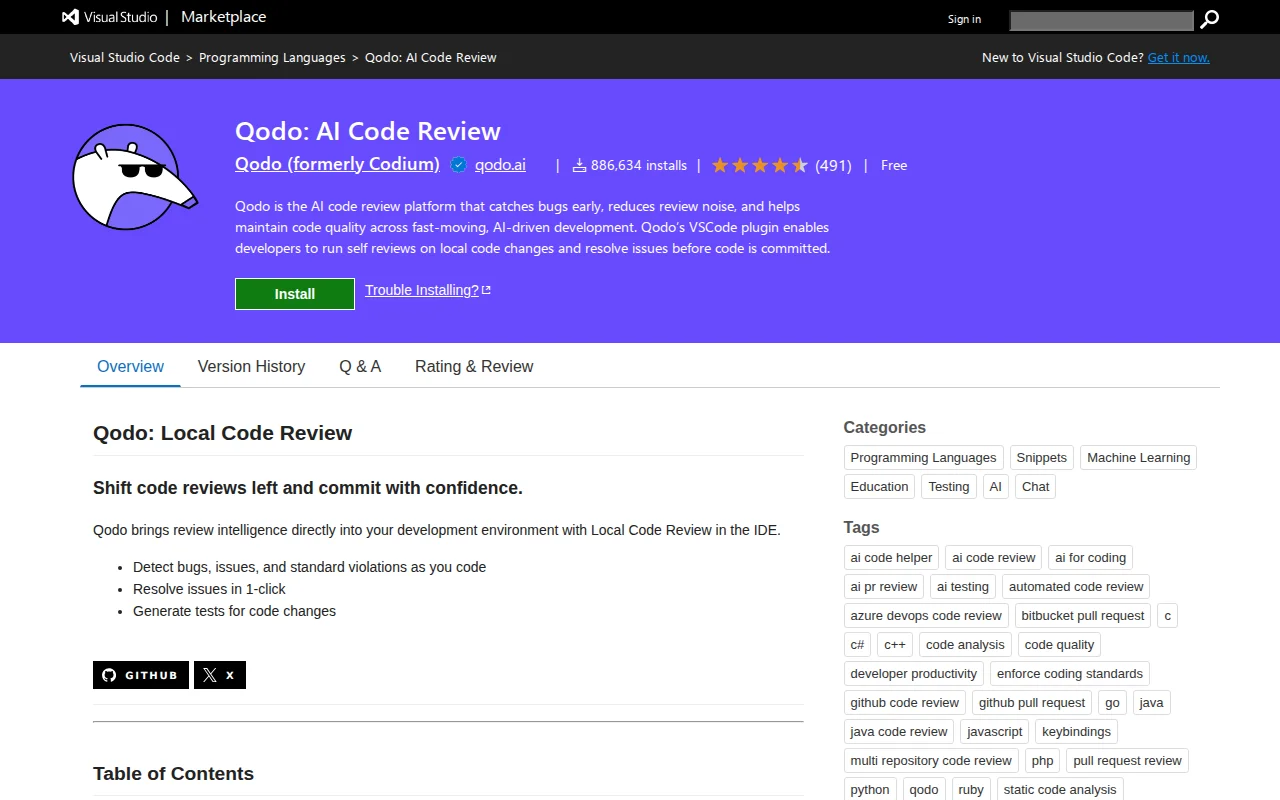Select the Chat category chip
1280x800 pixels.
[1036, 487]
